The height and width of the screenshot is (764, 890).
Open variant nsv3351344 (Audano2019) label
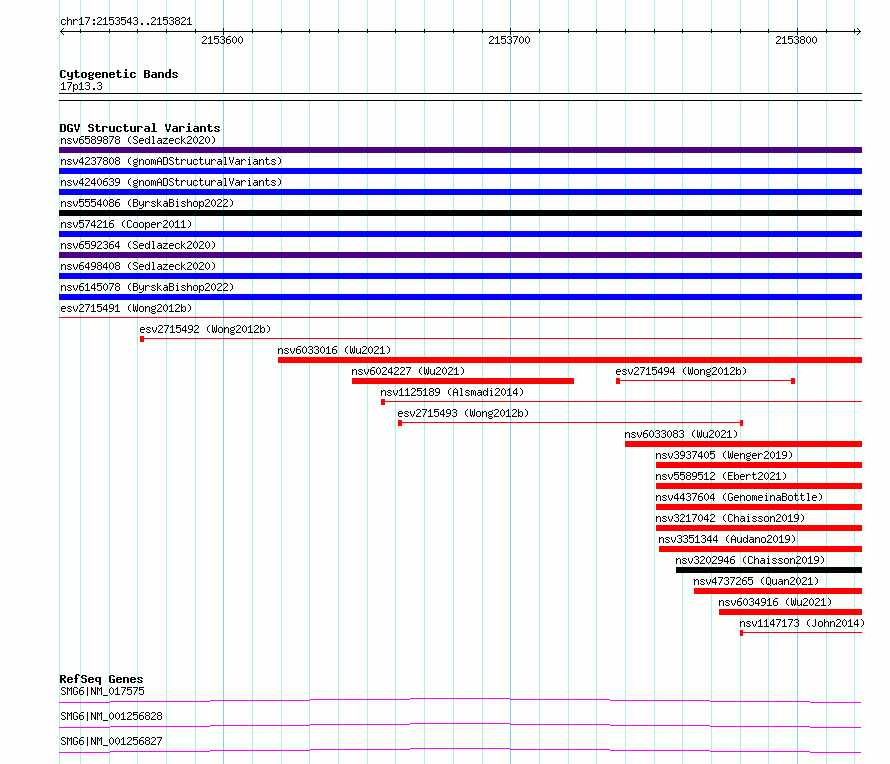click(x=727, y=539)
